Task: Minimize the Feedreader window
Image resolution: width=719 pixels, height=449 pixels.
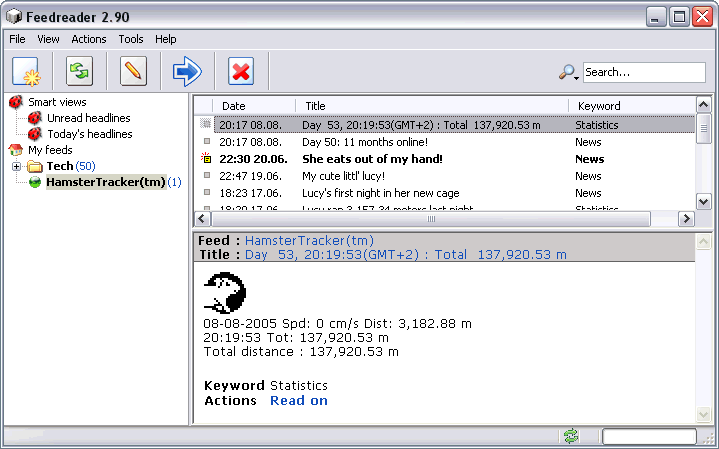Action: [x=656, y=17]
